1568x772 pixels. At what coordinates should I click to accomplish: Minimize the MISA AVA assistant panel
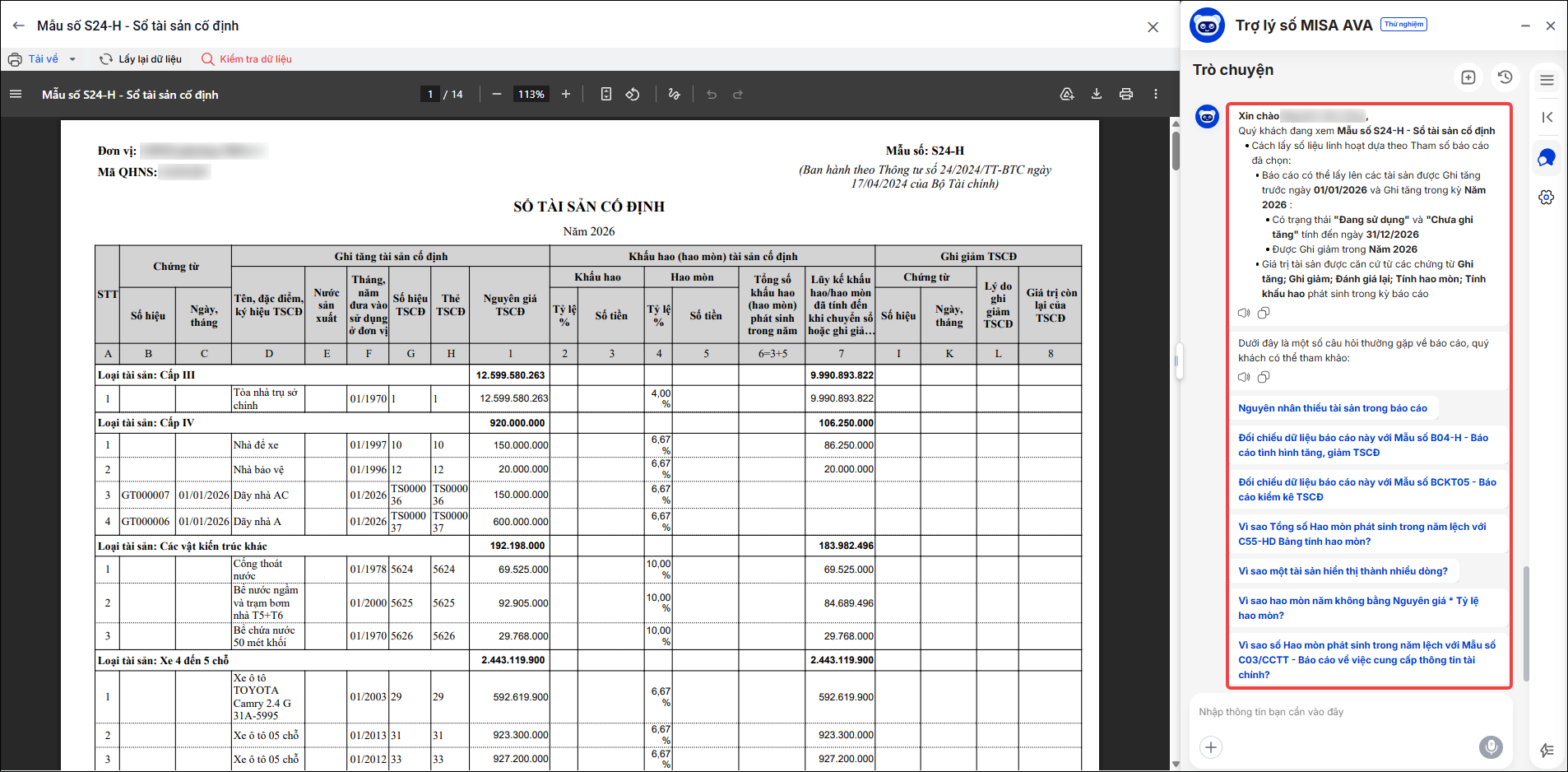1525,26
